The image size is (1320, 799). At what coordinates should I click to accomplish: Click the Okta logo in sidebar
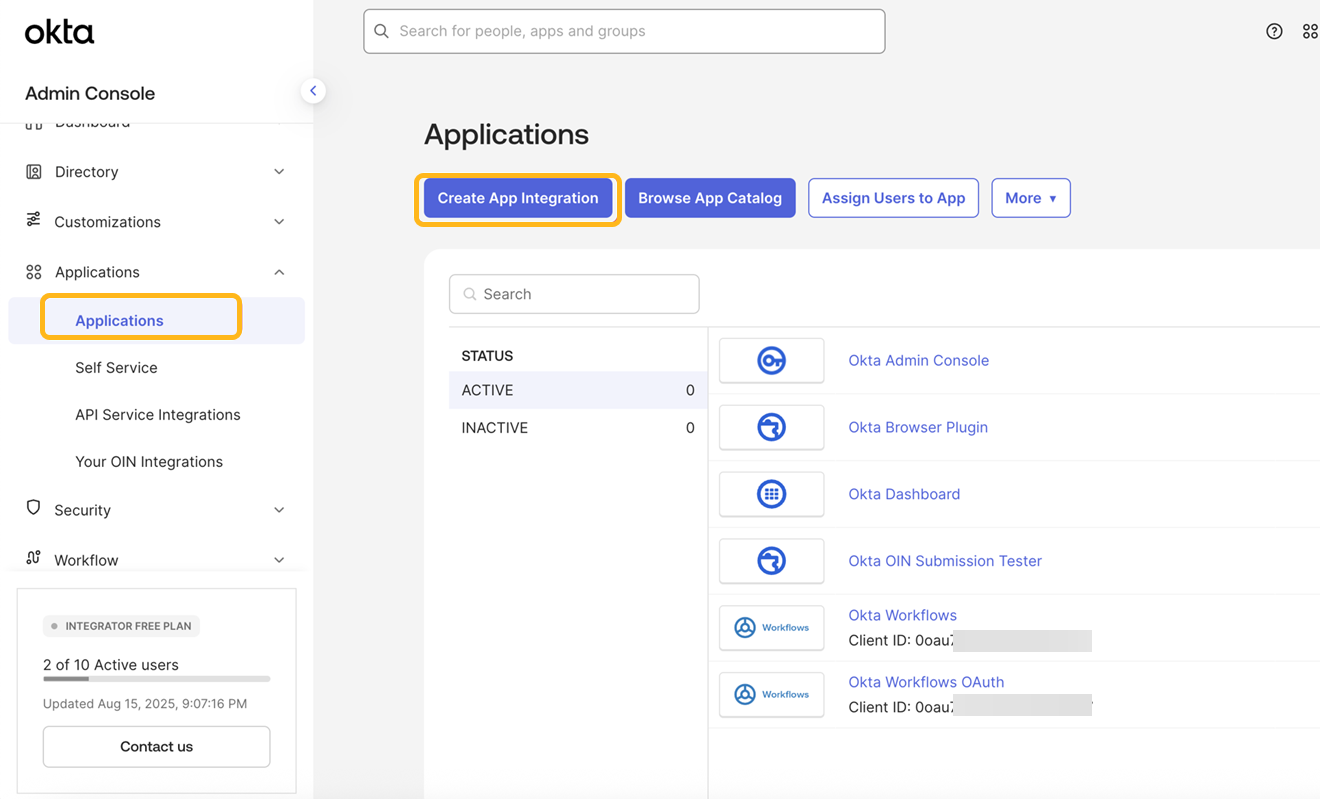(60, 33)
